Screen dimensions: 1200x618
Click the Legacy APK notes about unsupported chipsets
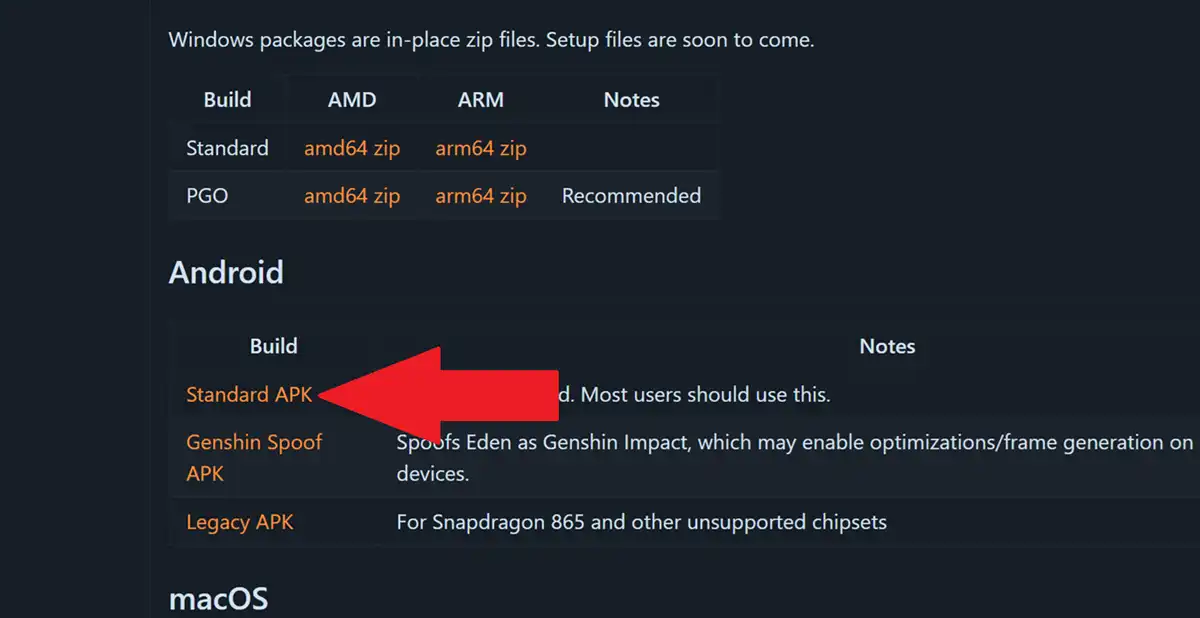click(640, 522)
